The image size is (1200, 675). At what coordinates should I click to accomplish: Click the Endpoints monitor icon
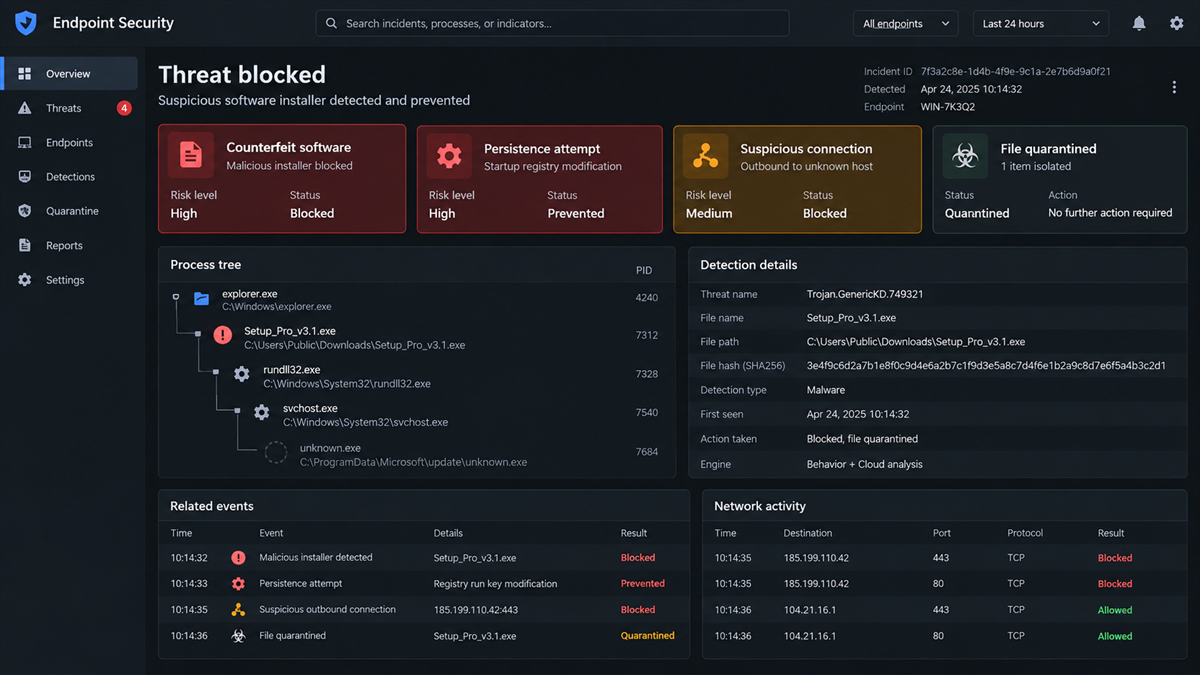point(25,143)
